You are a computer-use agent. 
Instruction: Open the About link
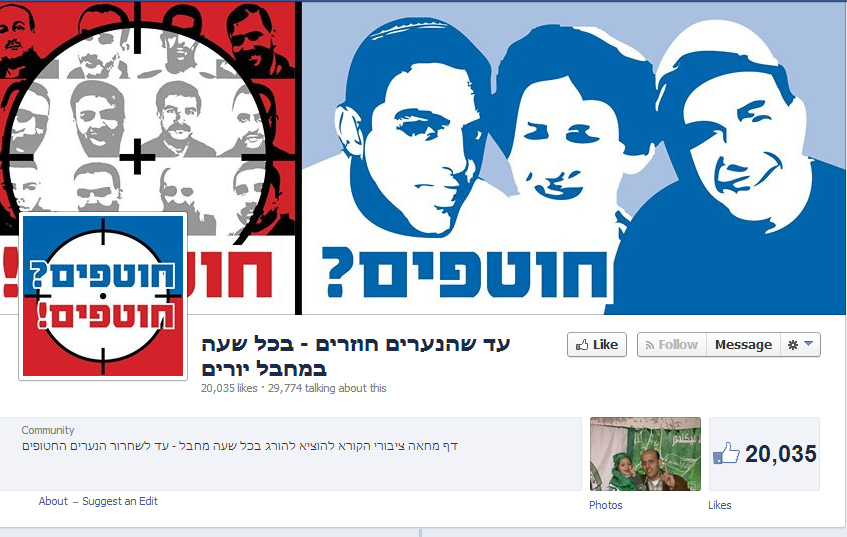[53, 501]
